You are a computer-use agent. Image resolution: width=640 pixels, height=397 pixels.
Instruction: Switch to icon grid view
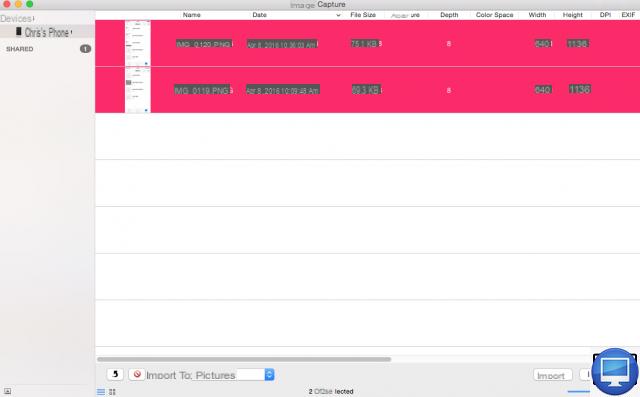click(112, 392)
